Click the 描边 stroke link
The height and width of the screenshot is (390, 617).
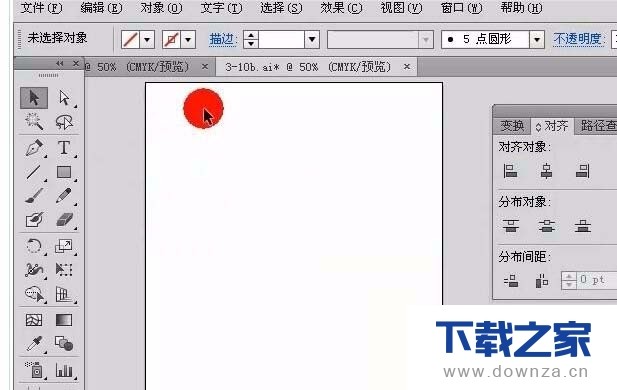point(222,39)
